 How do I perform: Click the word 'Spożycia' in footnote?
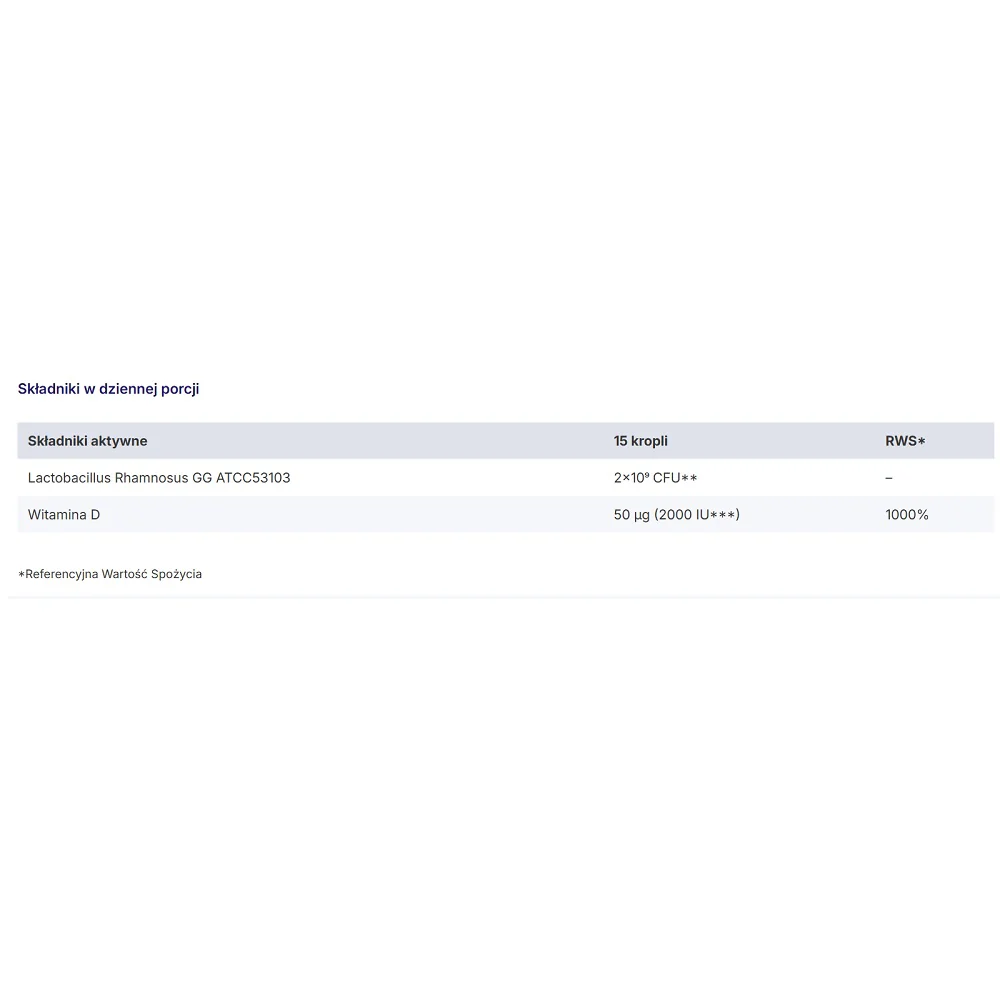(x=177, y=574)
